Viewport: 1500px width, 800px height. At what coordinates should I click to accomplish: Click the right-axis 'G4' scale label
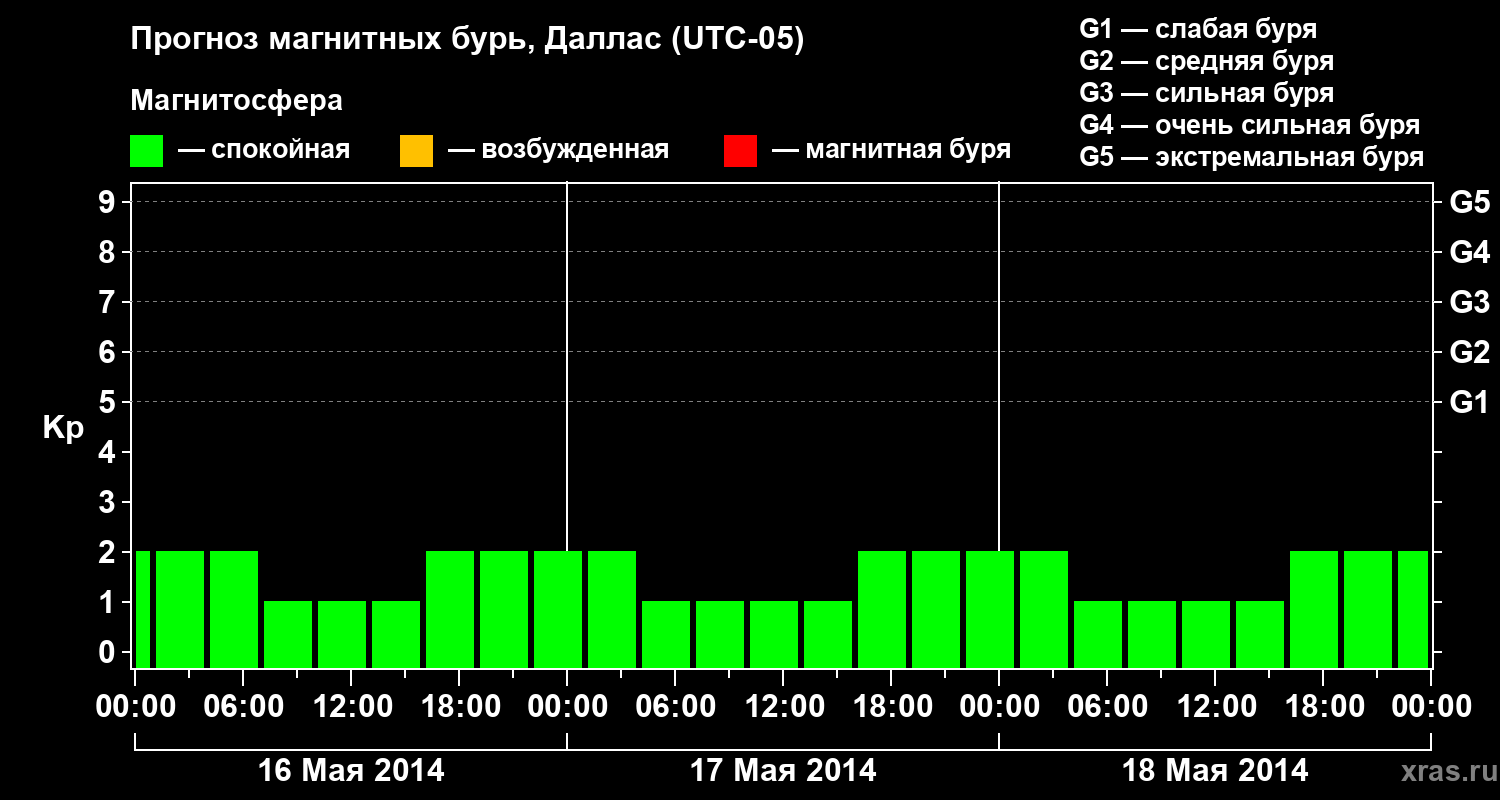[x=1469, y=252]
